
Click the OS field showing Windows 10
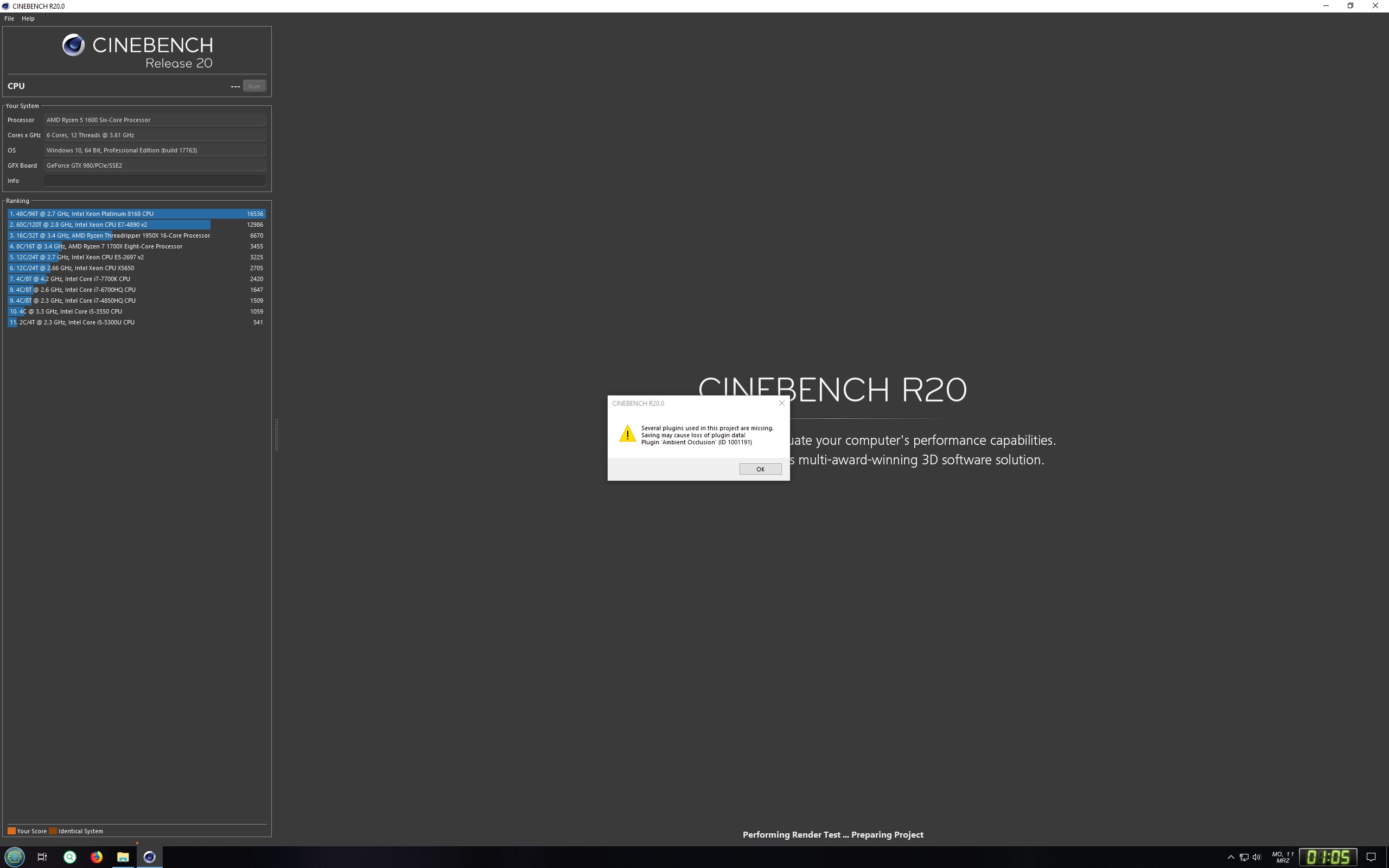[155, 150]
